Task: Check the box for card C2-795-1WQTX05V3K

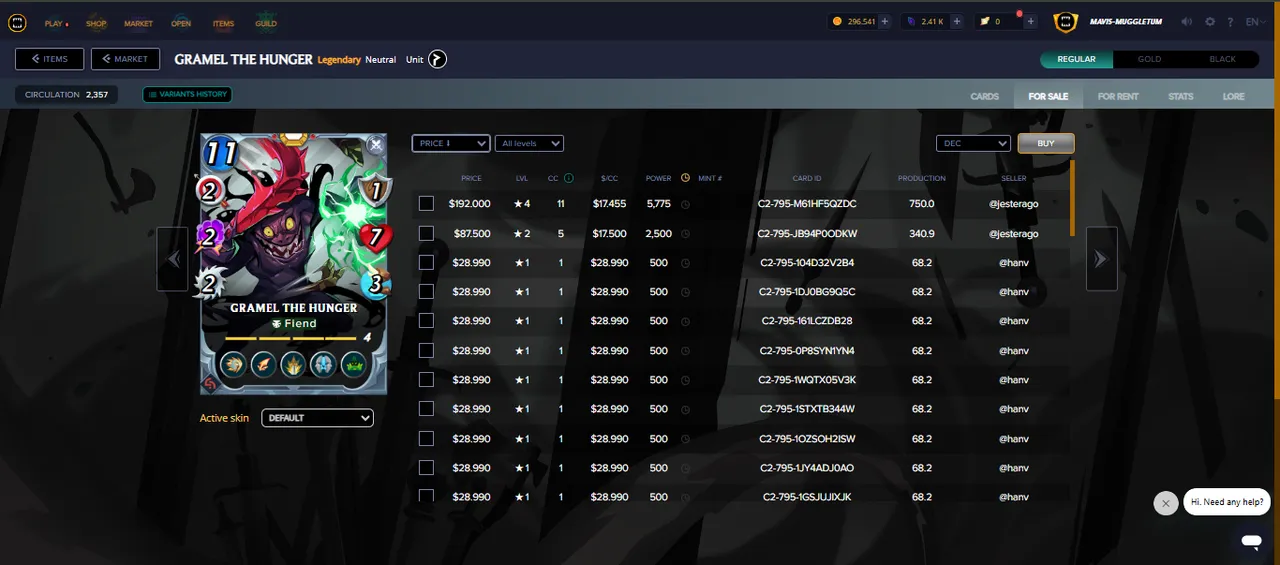Action: pos(426,380)
